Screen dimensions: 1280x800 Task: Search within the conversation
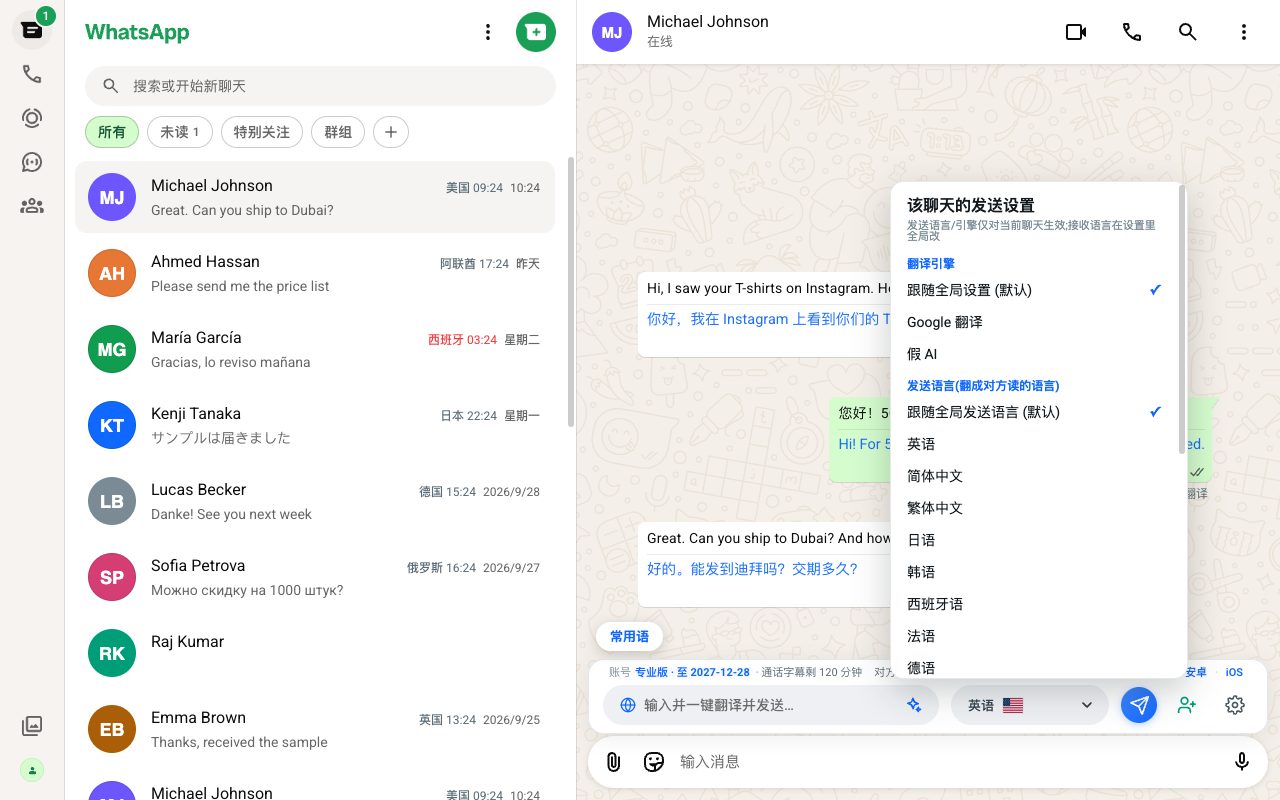1188,32
